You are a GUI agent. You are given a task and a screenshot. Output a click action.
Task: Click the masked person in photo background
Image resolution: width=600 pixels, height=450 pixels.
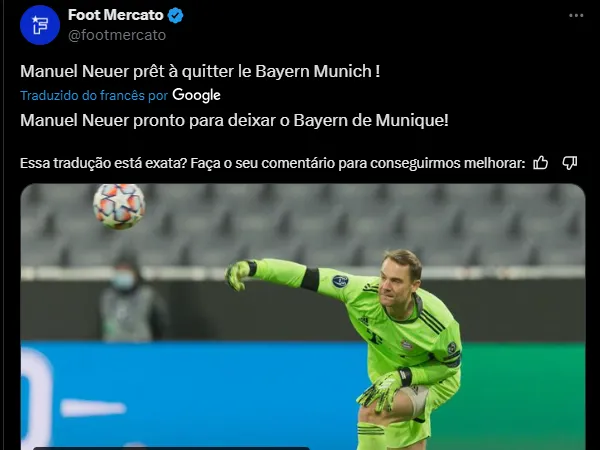click(x=132, y=297)
